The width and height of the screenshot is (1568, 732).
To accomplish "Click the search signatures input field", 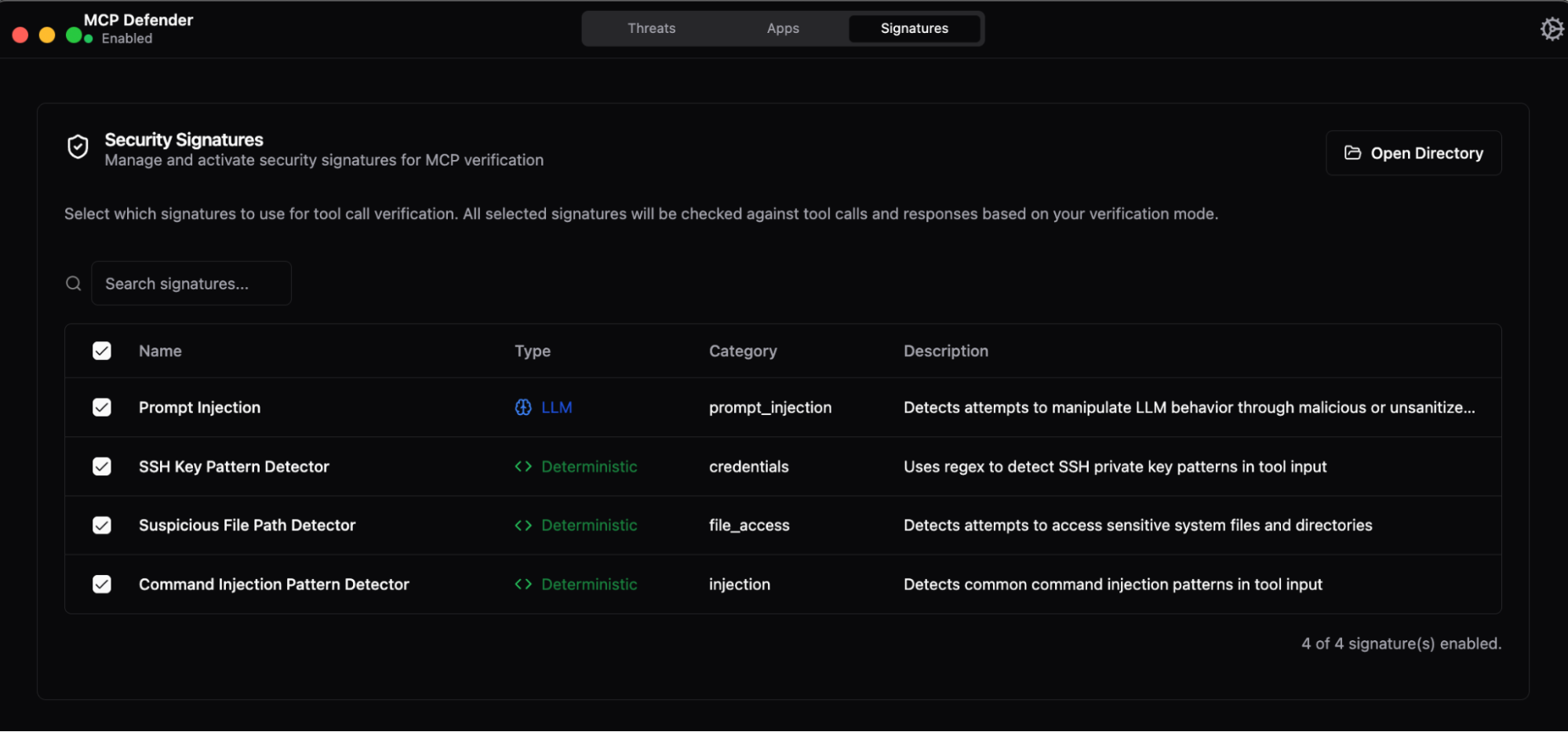I will 191,282.
